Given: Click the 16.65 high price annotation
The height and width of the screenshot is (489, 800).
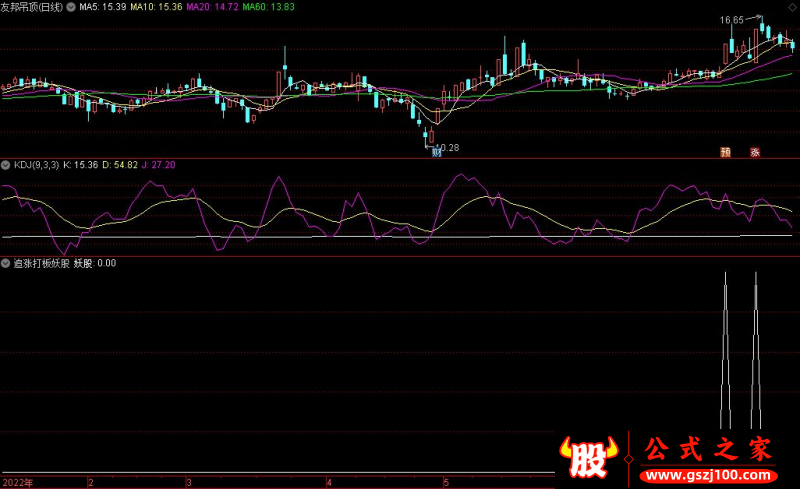Looking at the screenshot, I should point(732,20).
